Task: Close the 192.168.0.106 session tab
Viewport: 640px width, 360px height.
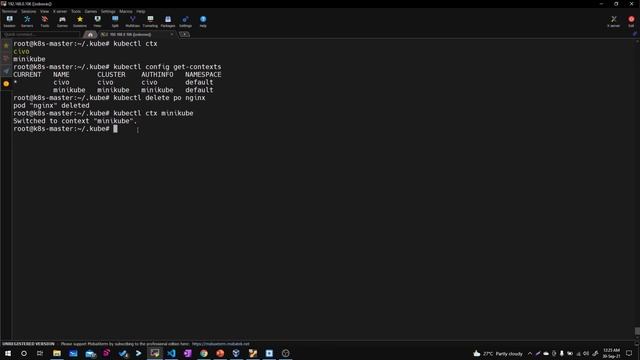Action: click(172, 34)
